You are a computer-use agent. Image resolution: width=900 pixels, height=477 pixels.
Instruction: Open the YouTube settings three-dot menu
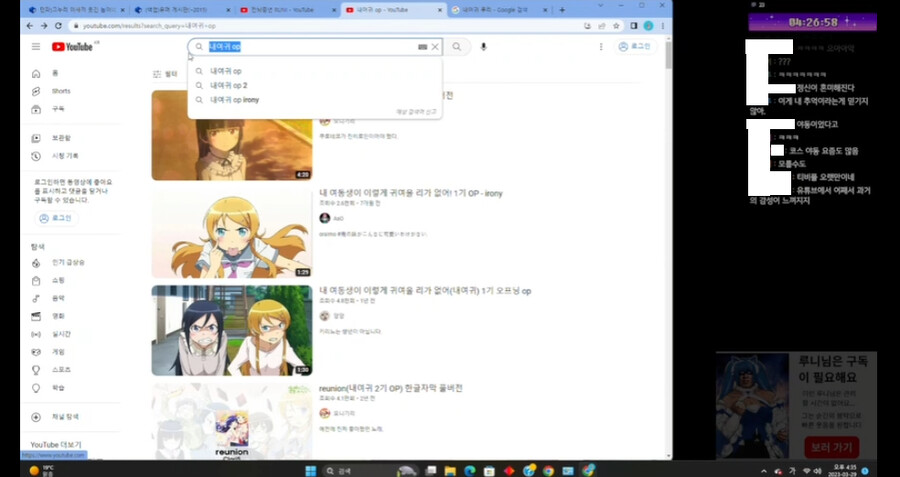tap(601, 47)
